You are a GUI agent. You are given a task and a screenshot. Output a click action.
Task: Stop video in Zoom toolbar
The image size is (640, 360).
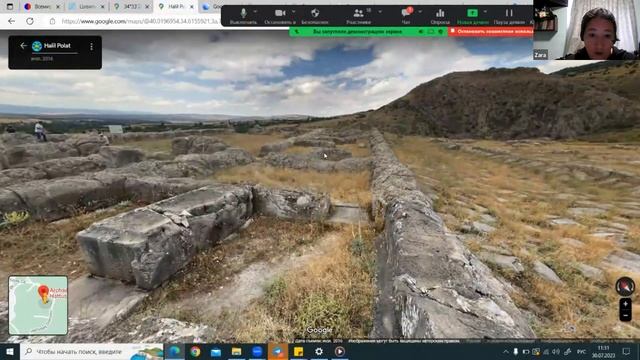click(x=280, y=16)
